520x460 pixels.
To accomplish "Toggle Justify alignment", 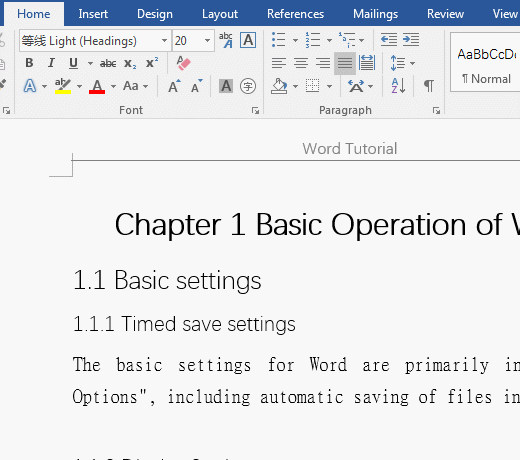I will click(x=345, y=63).
